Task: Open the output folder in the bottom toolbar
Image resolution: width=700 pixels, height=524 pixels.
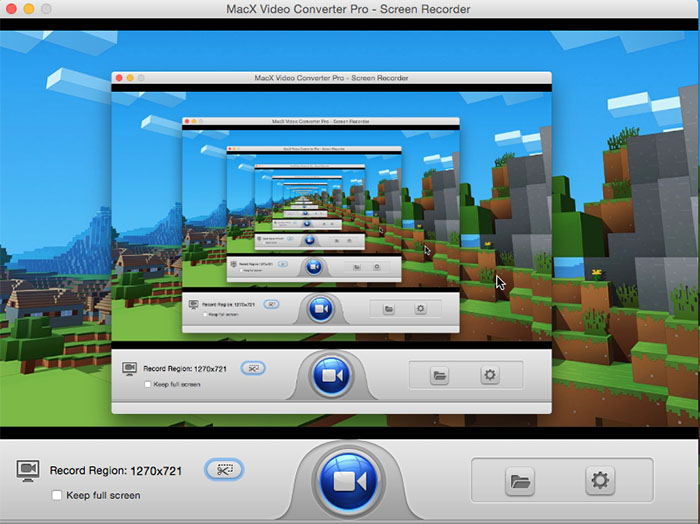Action: pyautogui.click(x=520, y=481)
